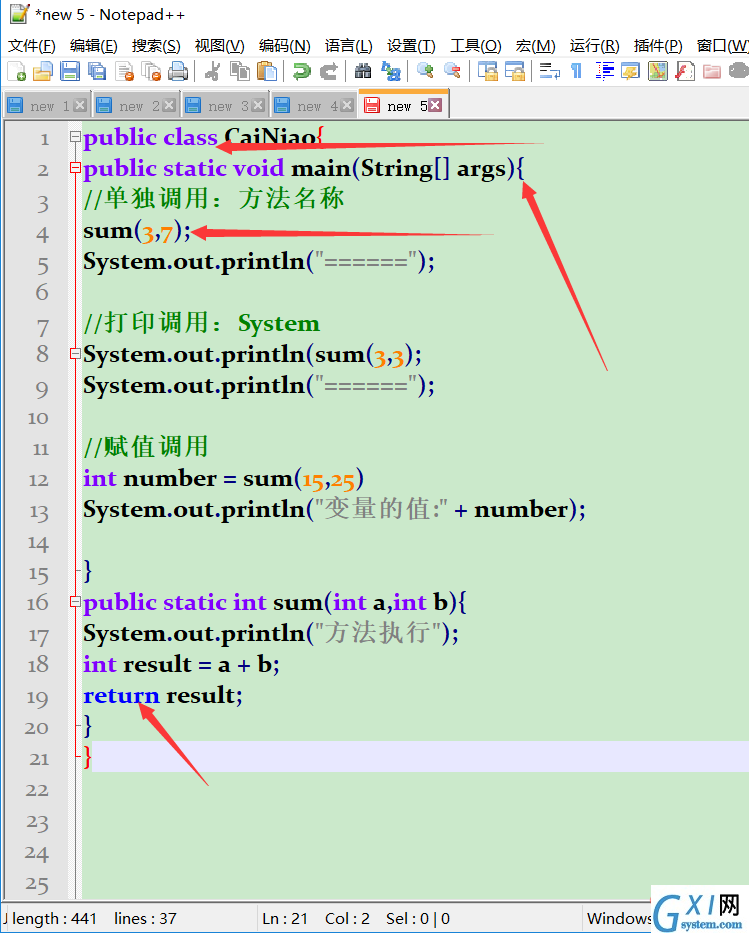Screen dimensions: 749x933
Task: Click status bar 'Sel : 0 | 0'
Action: click(418, 919)
